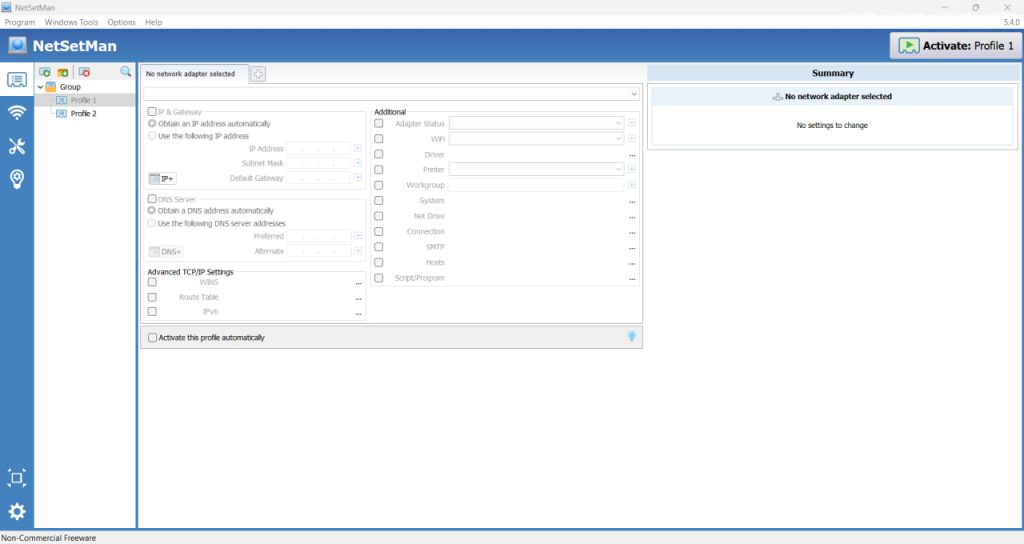Image resolution: width=1024 pixels, height=544 pixels.
Task: Check the IPv6 checkbox
Action: point(152,312)
